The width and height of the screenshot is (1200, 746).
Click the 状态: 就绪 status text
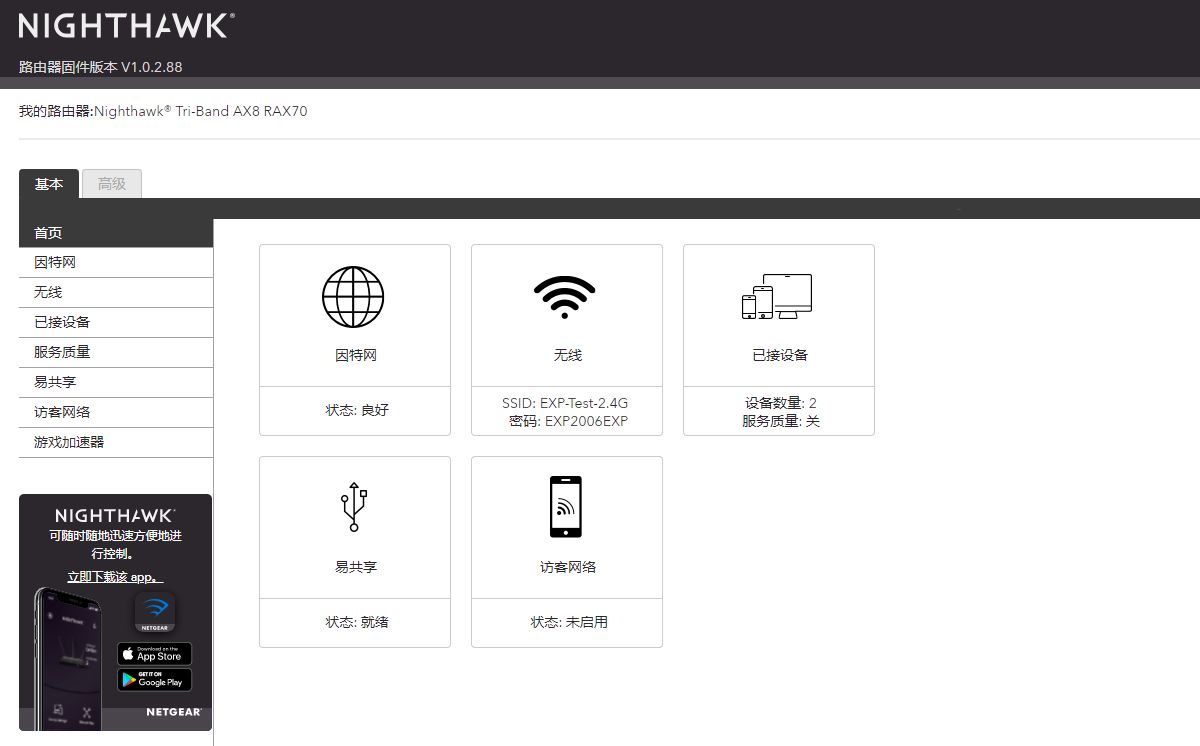pyautogui.click(x=356, y=622)
